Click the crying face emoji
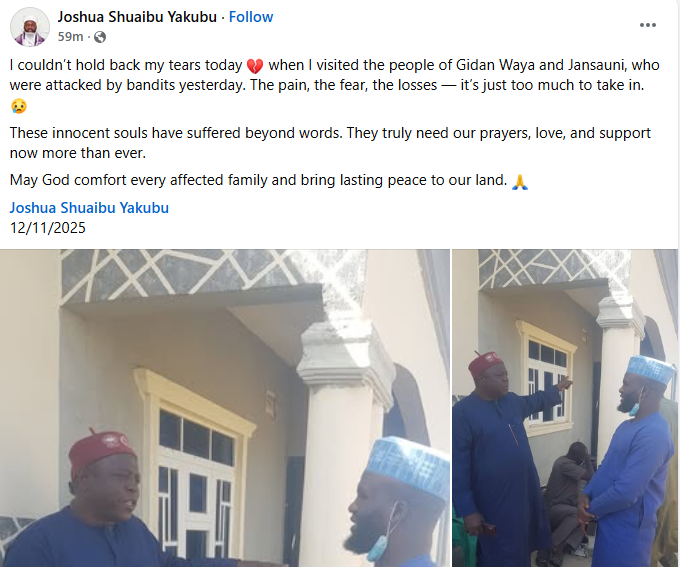Viewport: 680px width, 567px height. coord(19,106)
